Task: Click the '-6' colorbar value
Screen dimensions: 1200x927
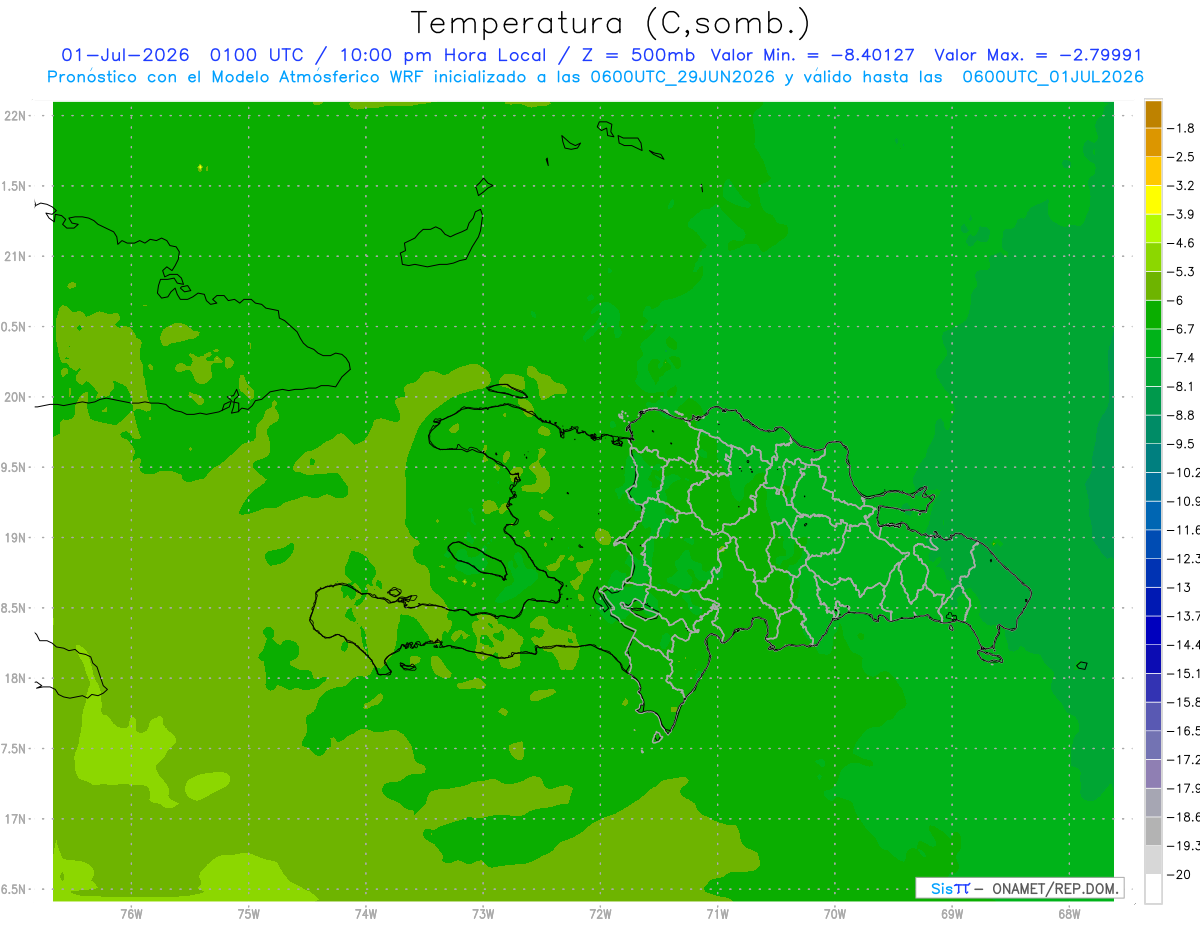Action: pos(1176,300)
